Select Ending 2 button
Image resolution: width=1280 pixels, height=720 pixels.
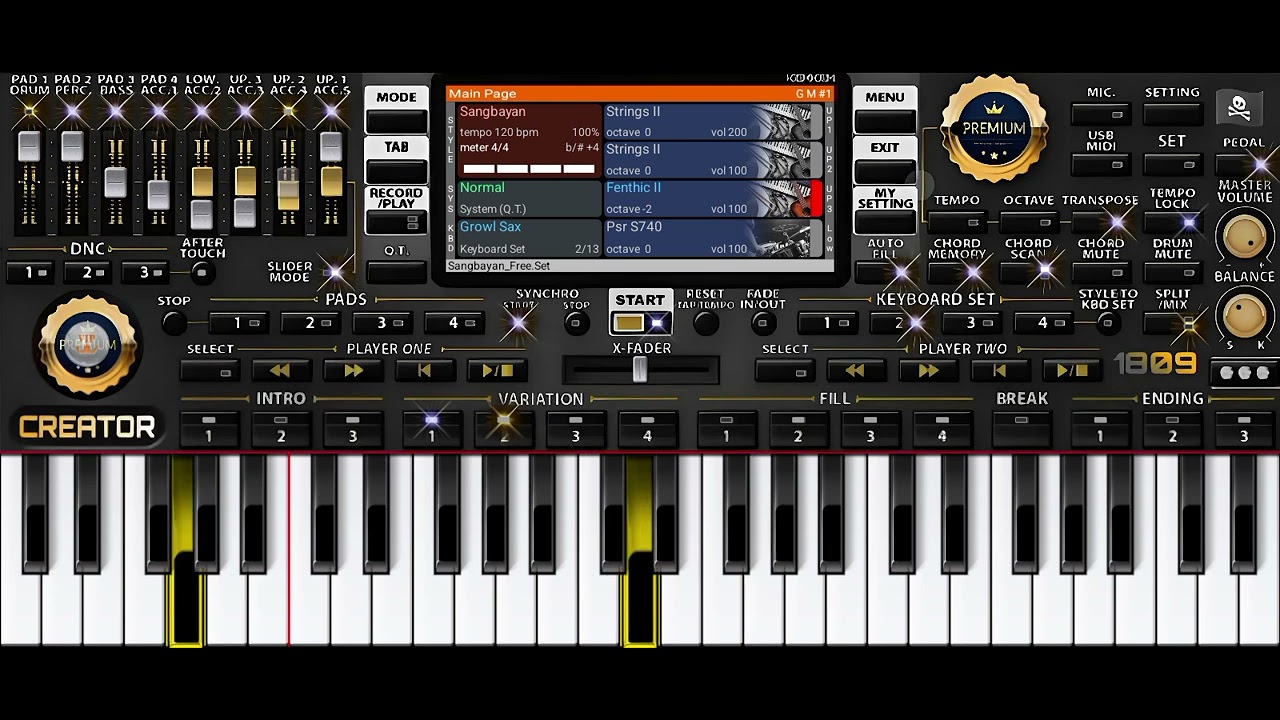tap(1172, 429)
